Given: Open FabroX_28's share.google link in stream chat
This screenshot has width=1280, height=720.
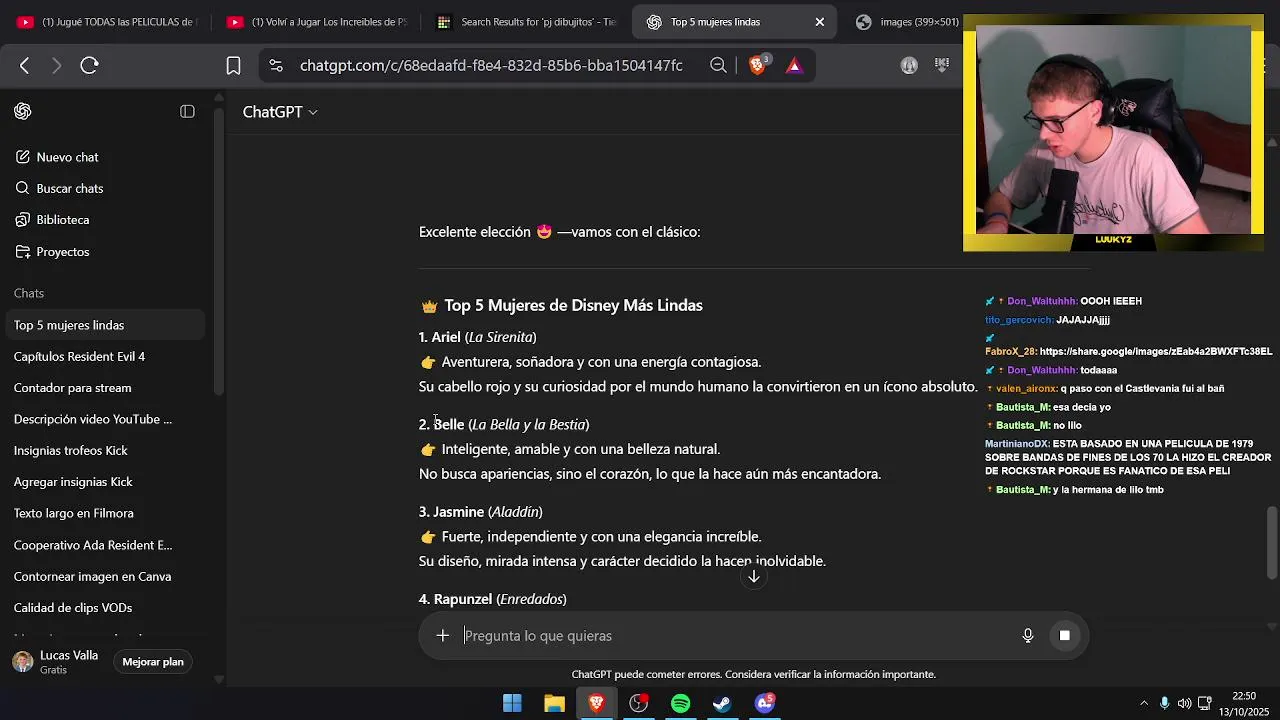Looking at the screenshot, I should (1156, 352).
